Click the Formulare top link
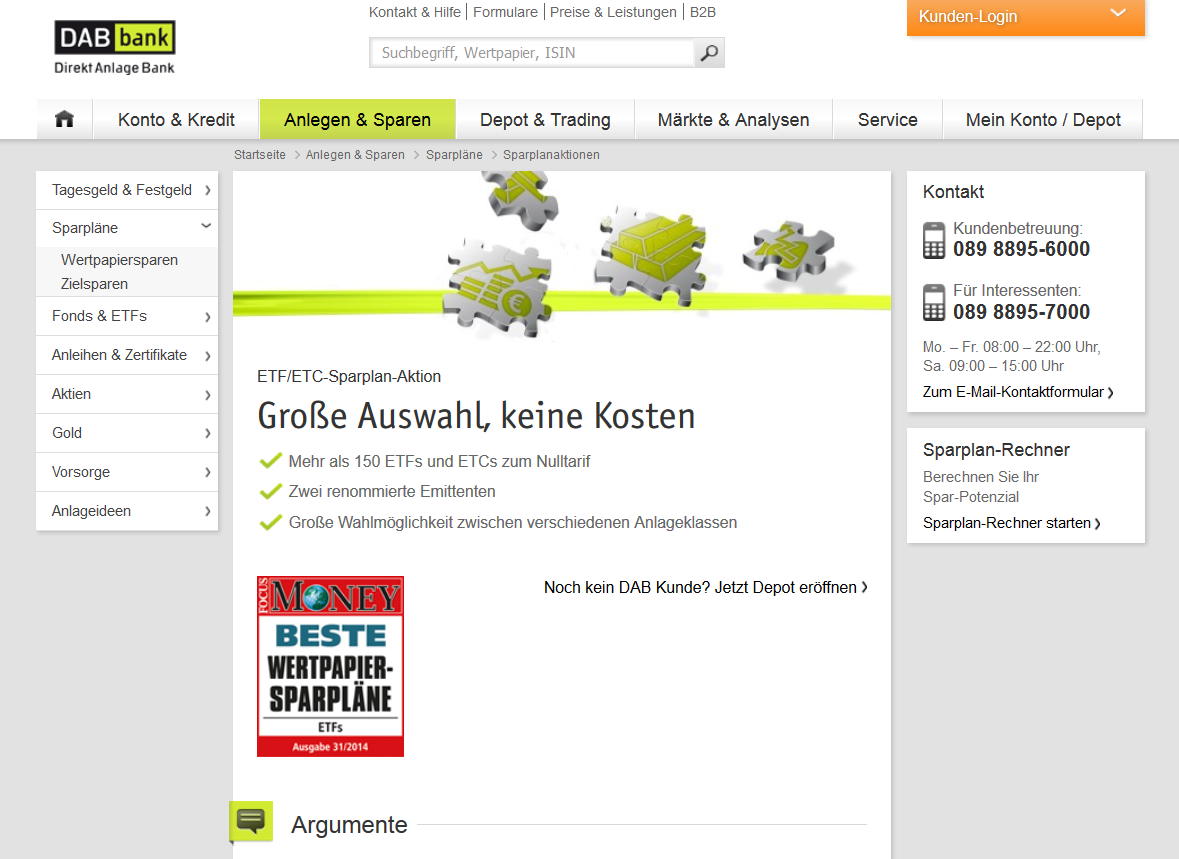The width and height of the screenshot is (1179, 859). point(505,12)
